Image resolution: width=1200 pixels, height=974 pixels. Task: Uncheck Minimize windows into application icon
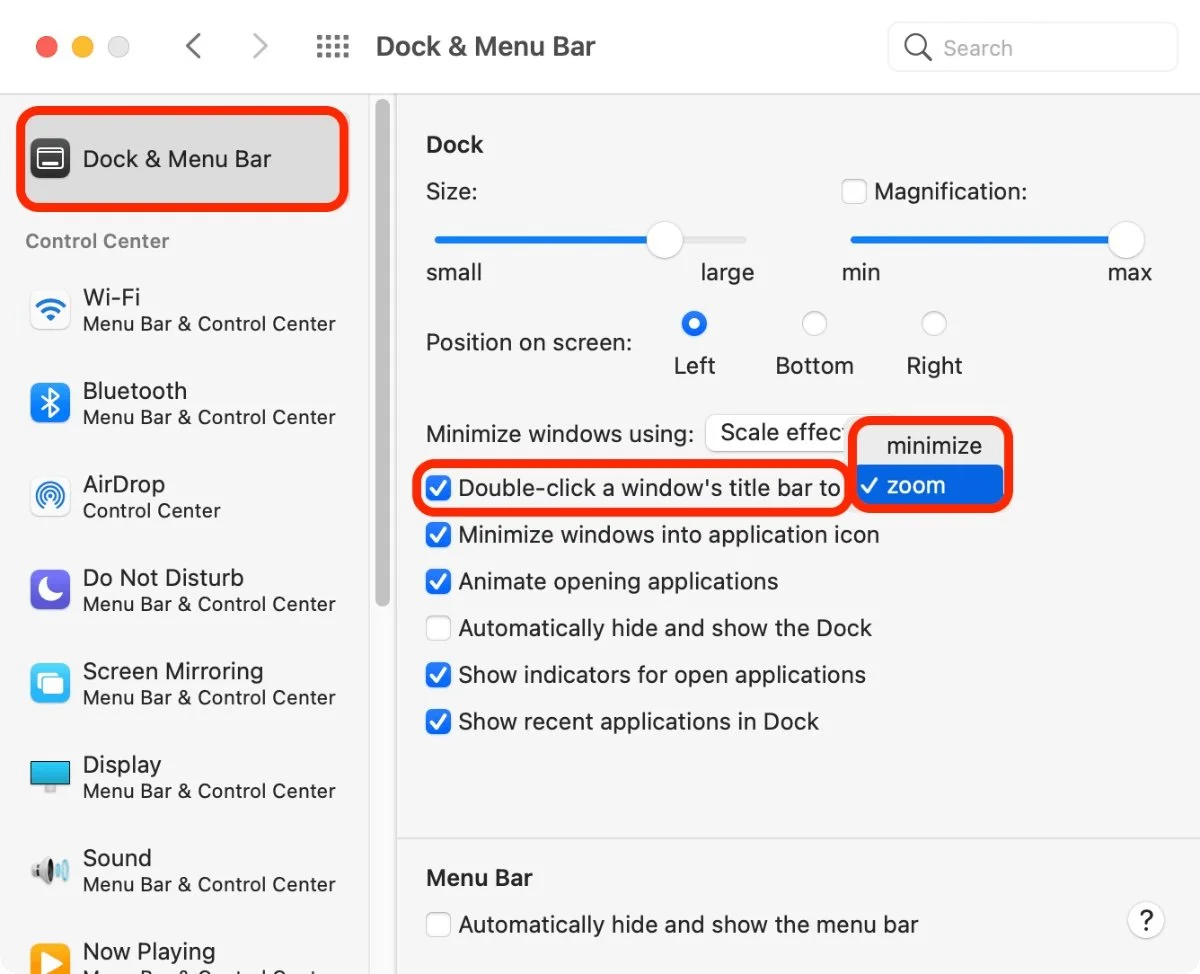coord(438,535)
